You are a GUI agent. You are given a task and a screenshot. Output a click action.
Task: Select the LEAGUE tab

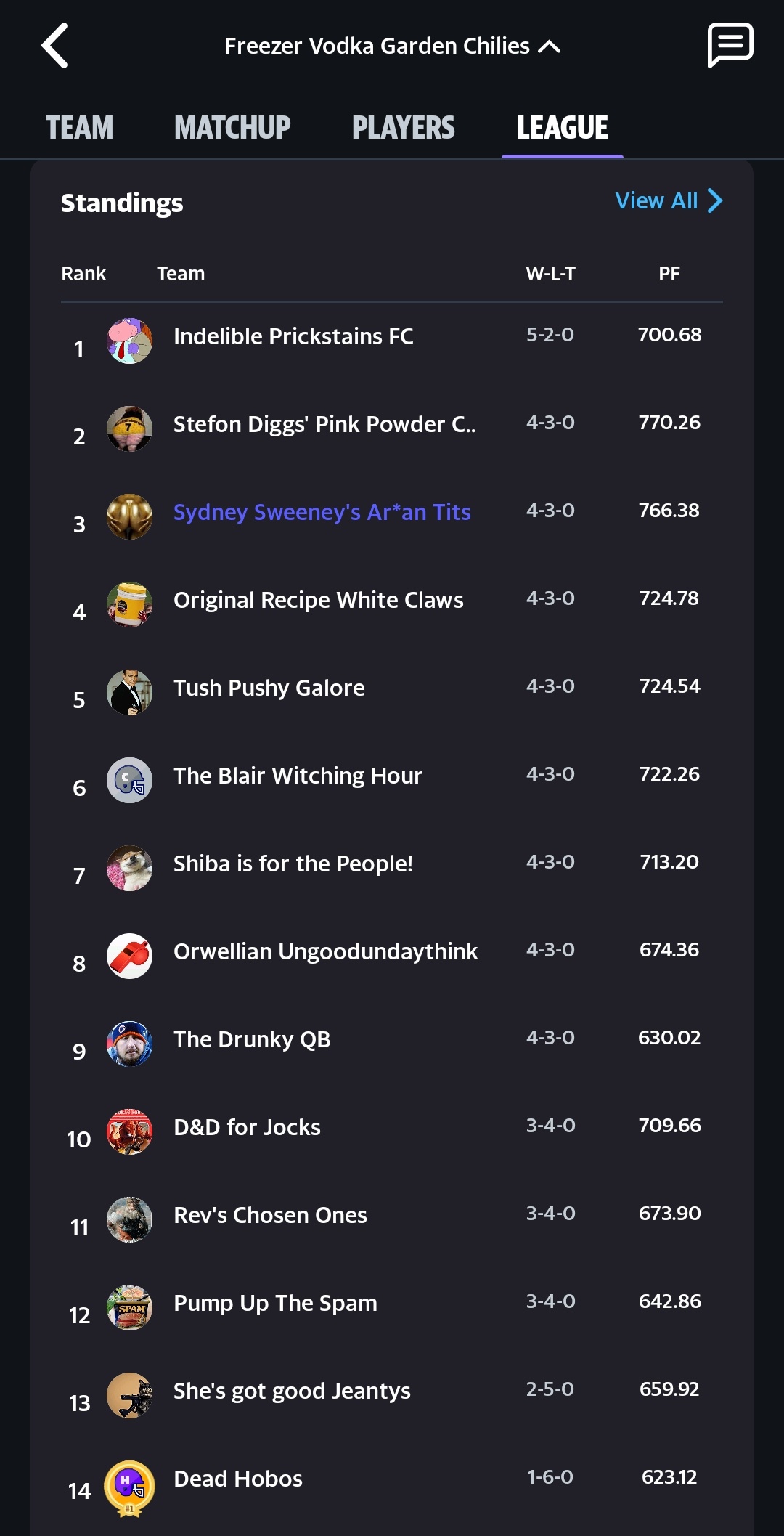(563, 128)
